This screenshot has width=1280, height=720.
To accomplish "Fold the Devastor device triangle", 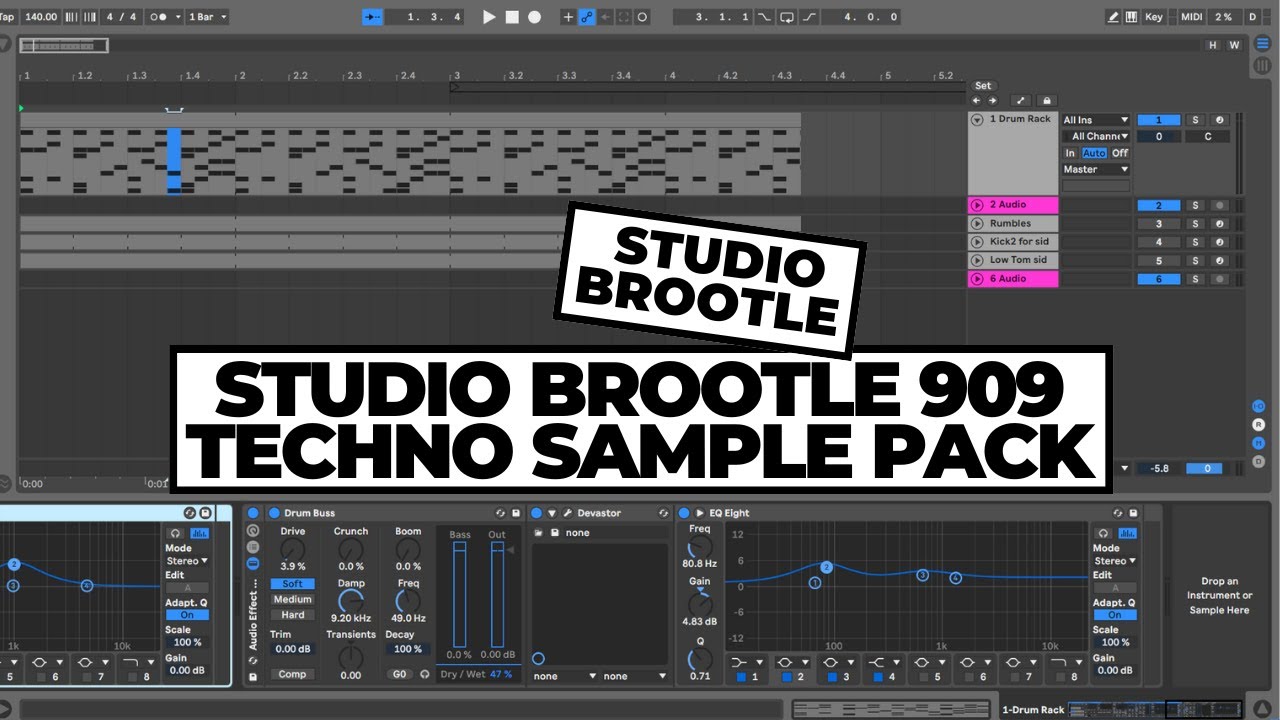I will [551, 513].
